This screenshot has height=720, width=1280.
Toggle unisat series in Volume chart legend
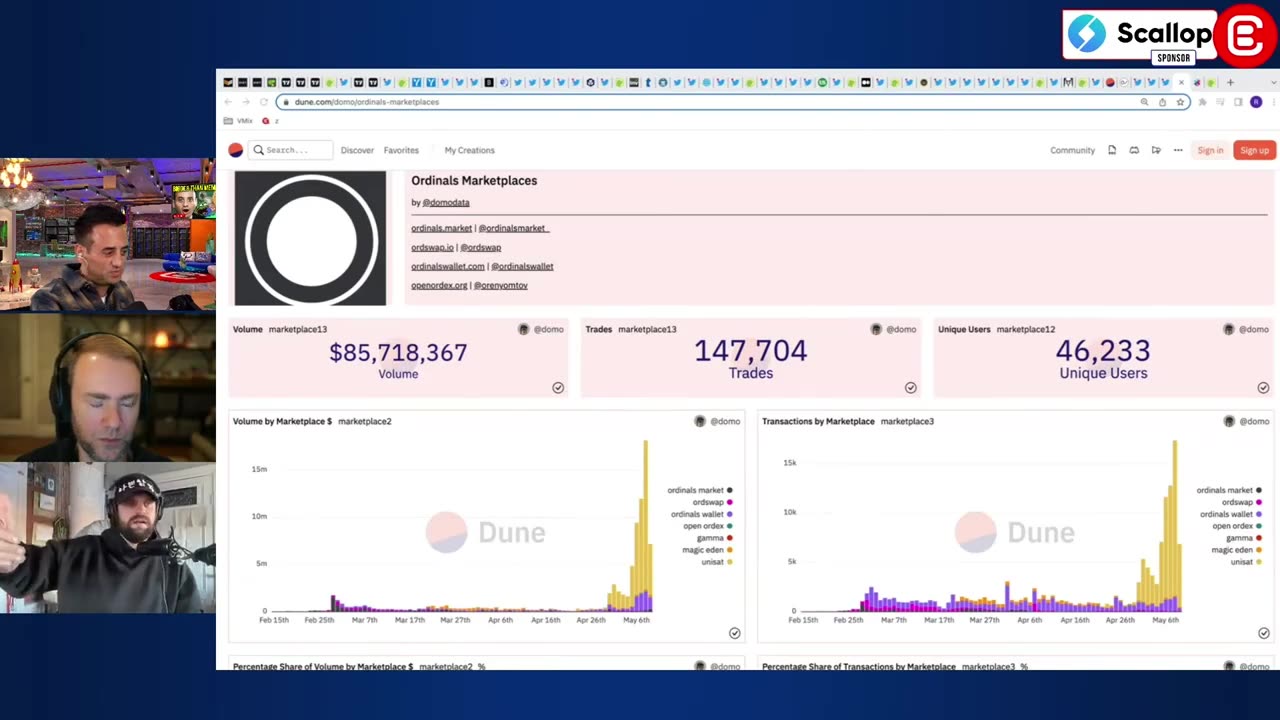pos(716,562)
